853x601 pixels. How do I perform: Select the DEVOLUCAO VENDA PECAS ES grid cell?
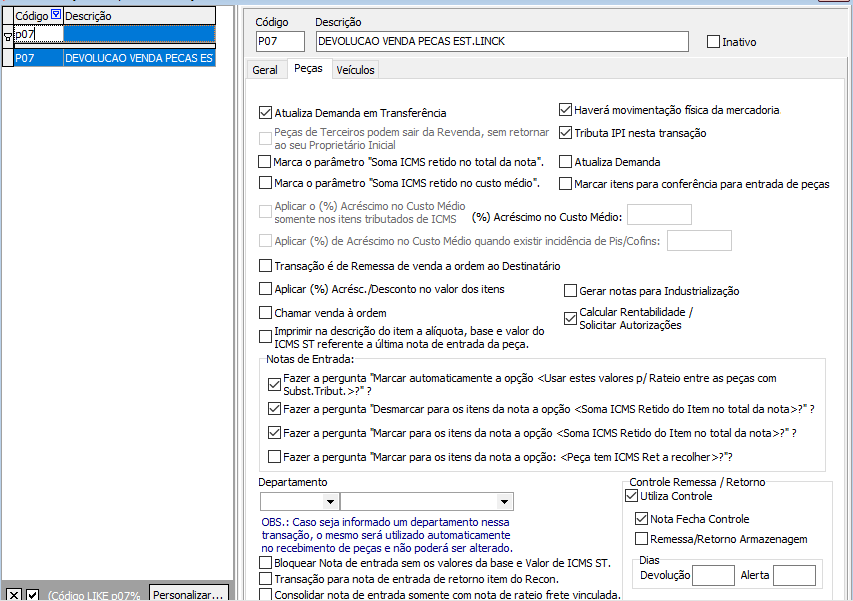[x=139, y=58]
